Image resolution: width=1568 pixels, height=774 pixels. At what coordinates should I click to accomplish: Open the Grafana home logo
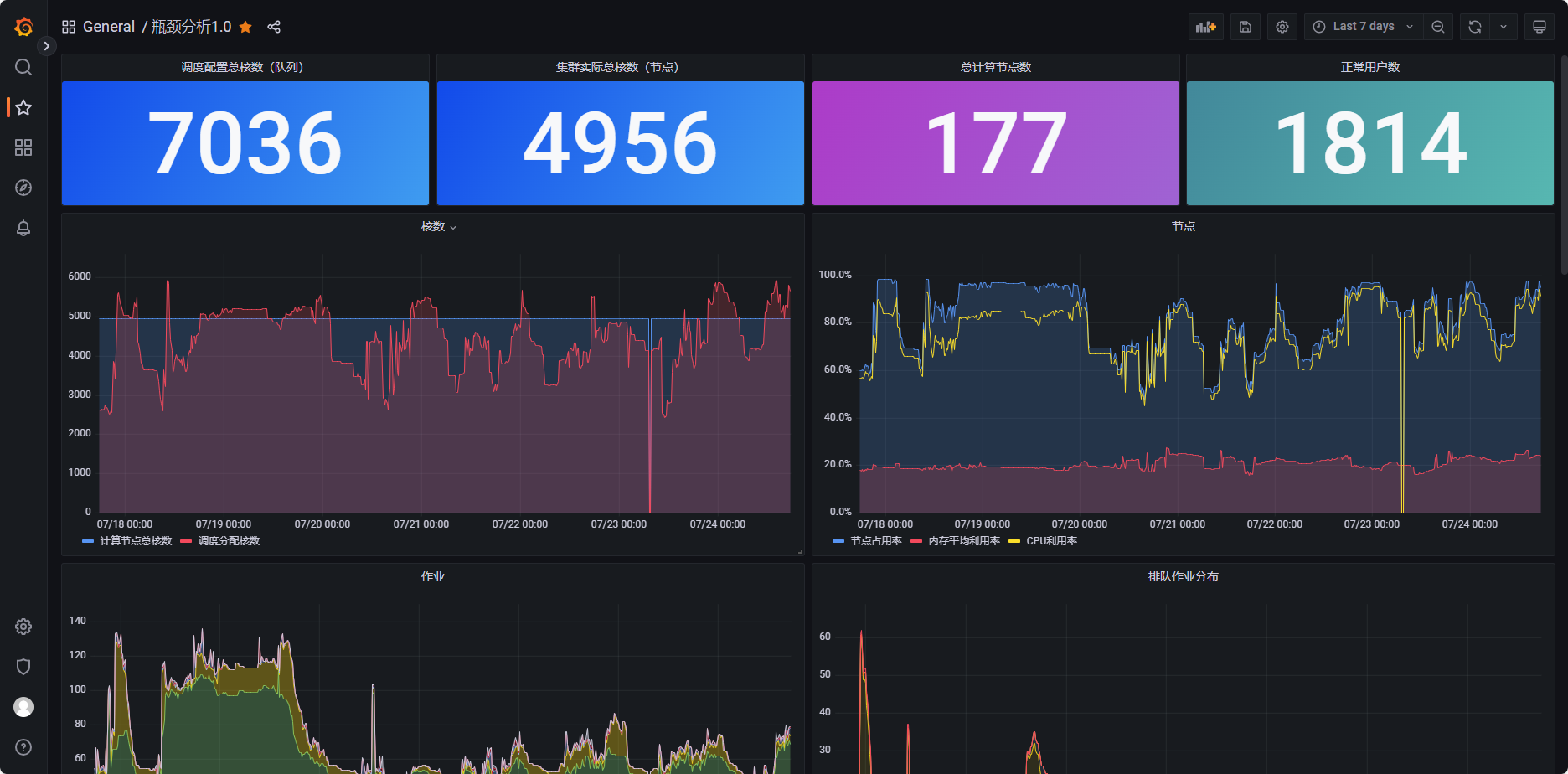click(23, 27)
